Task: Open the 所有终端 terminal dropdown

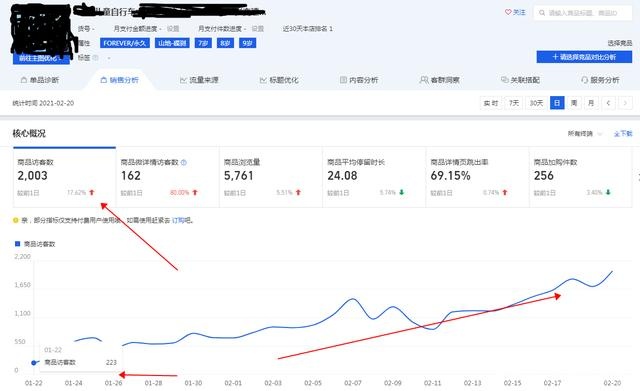Action: point(584,133)
